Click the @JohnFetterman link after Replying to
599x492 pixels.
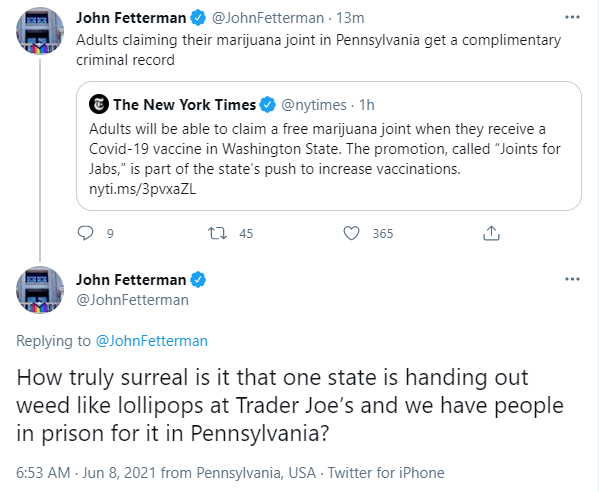[152, 341]
